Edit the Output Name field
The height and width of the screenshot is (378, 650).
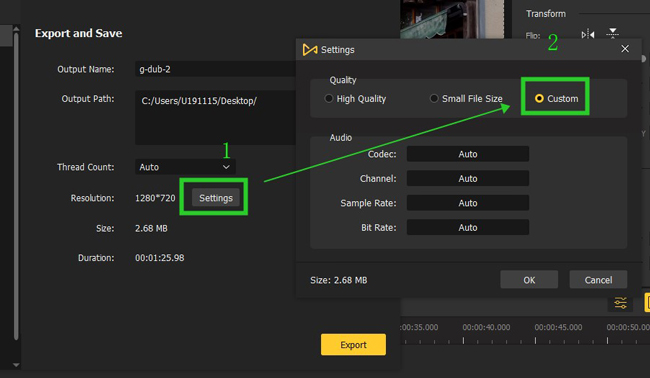[x=216, y=69]
